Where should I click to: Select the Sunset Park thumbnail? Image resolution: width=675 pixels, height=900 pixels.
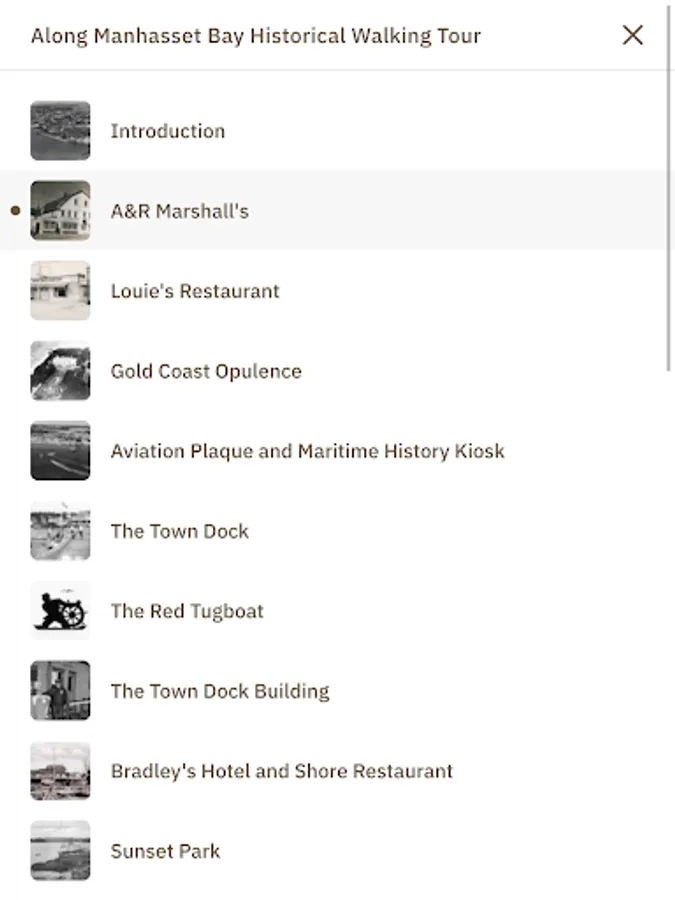tap(60, 851)
